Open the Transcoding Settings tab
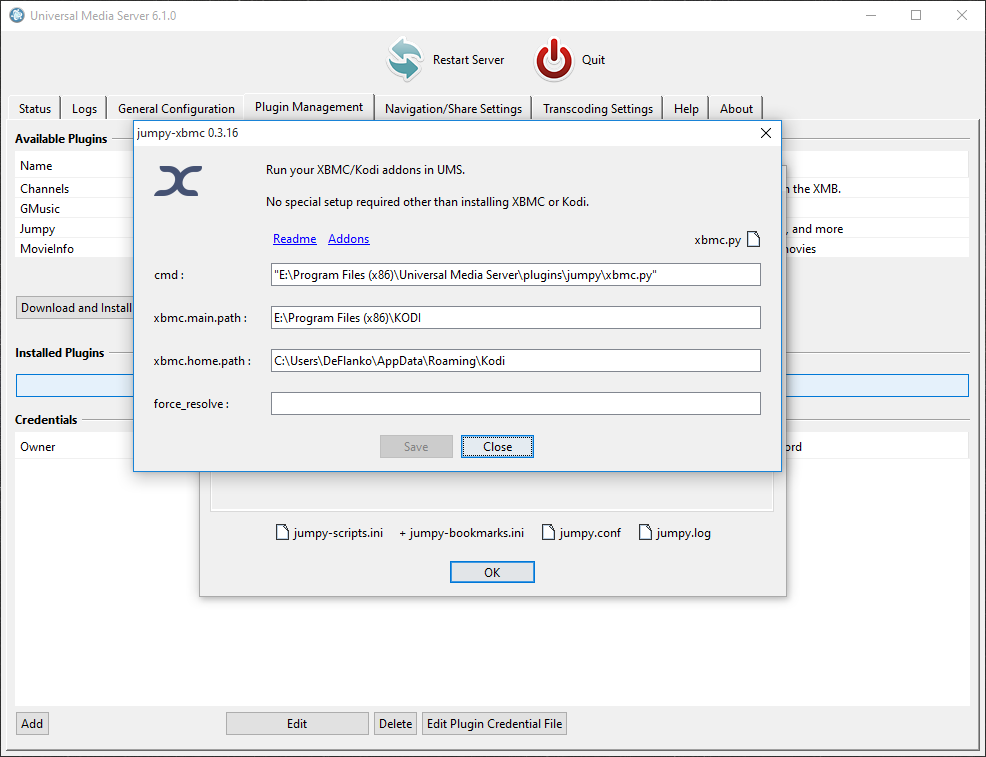The height and width of the screenshot is (757, 986). [598, 109]
